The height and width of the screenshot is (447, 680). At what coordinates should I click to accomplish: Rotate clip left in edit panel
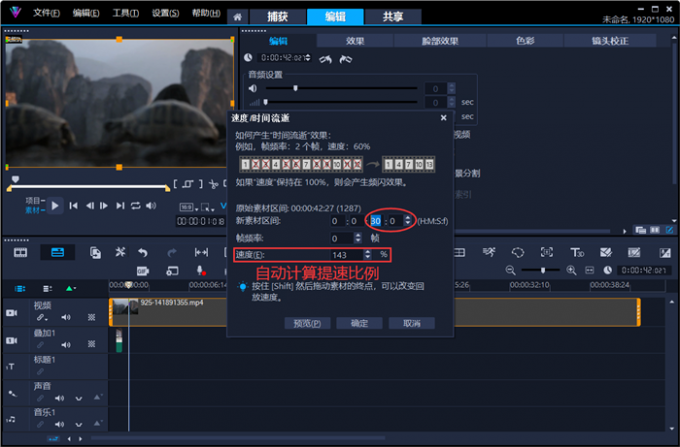point(325,59)
